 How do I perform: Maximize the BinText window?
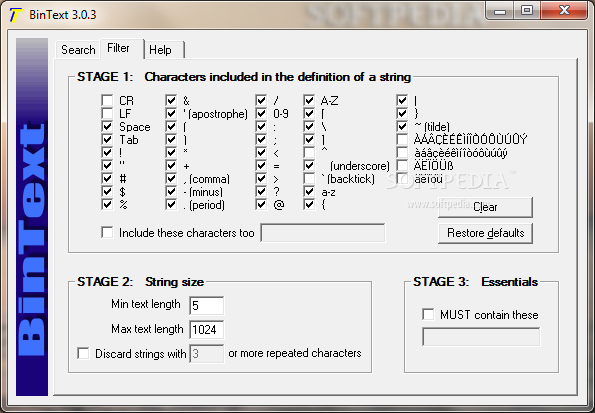pyautogui.click(x=527, y=10)
